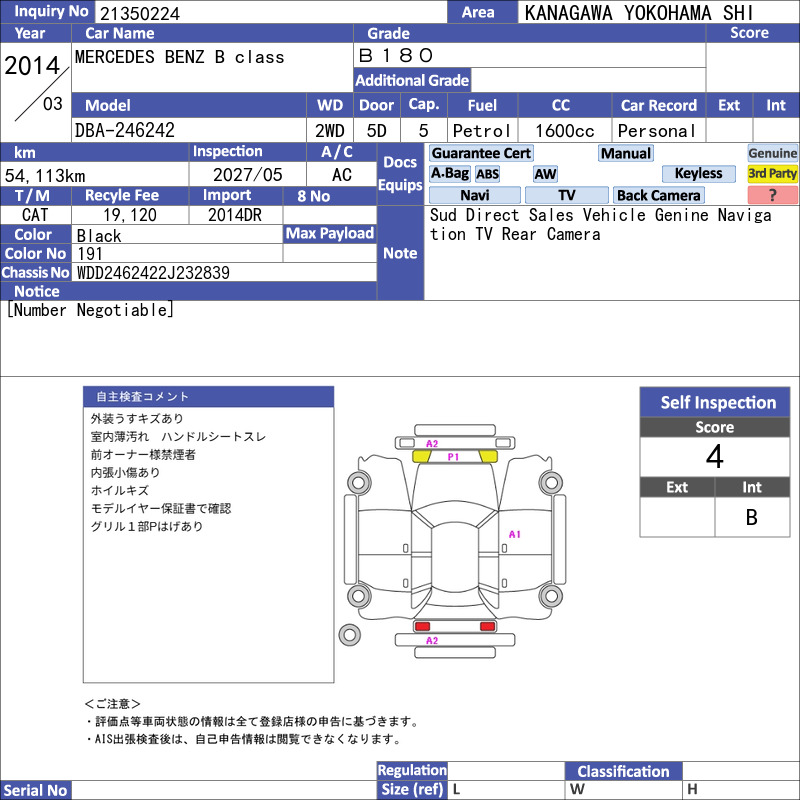Click the comment モデルイヤー保証書で確認

[161, 509]
